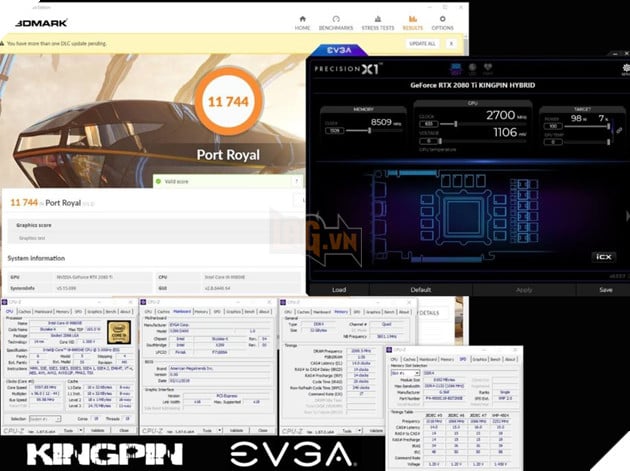Image resolution: width=630 pixels, height=471 pixels.
Task: Select the VGA tab icon in Precision X1
Action: click(x=456, y=69)
